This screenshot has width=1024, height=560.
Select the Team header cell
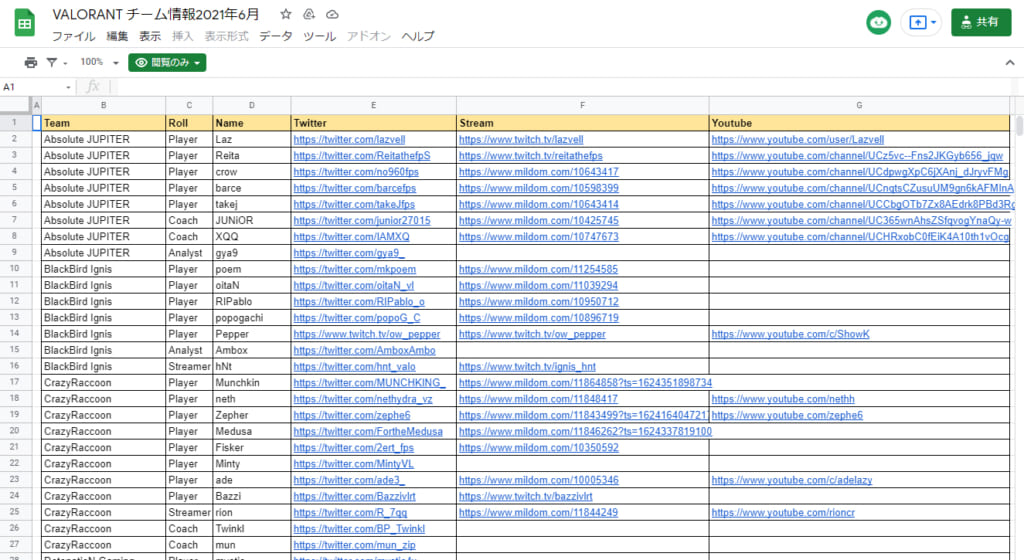pos(103,123)
